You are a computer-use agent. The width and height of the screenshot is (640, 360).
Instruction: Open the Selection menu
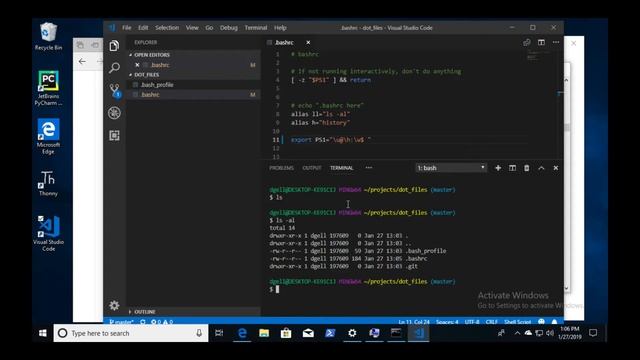pos(167,28)
